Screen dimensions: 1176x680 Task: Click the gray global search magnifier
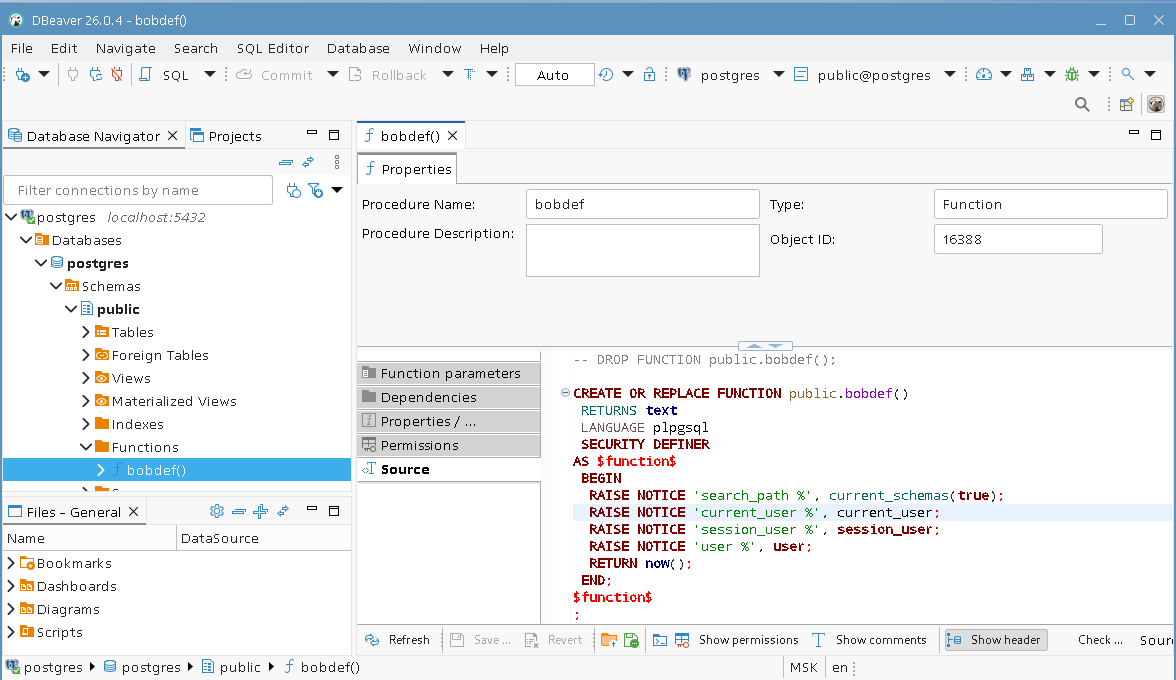(x=1082, y=104)
